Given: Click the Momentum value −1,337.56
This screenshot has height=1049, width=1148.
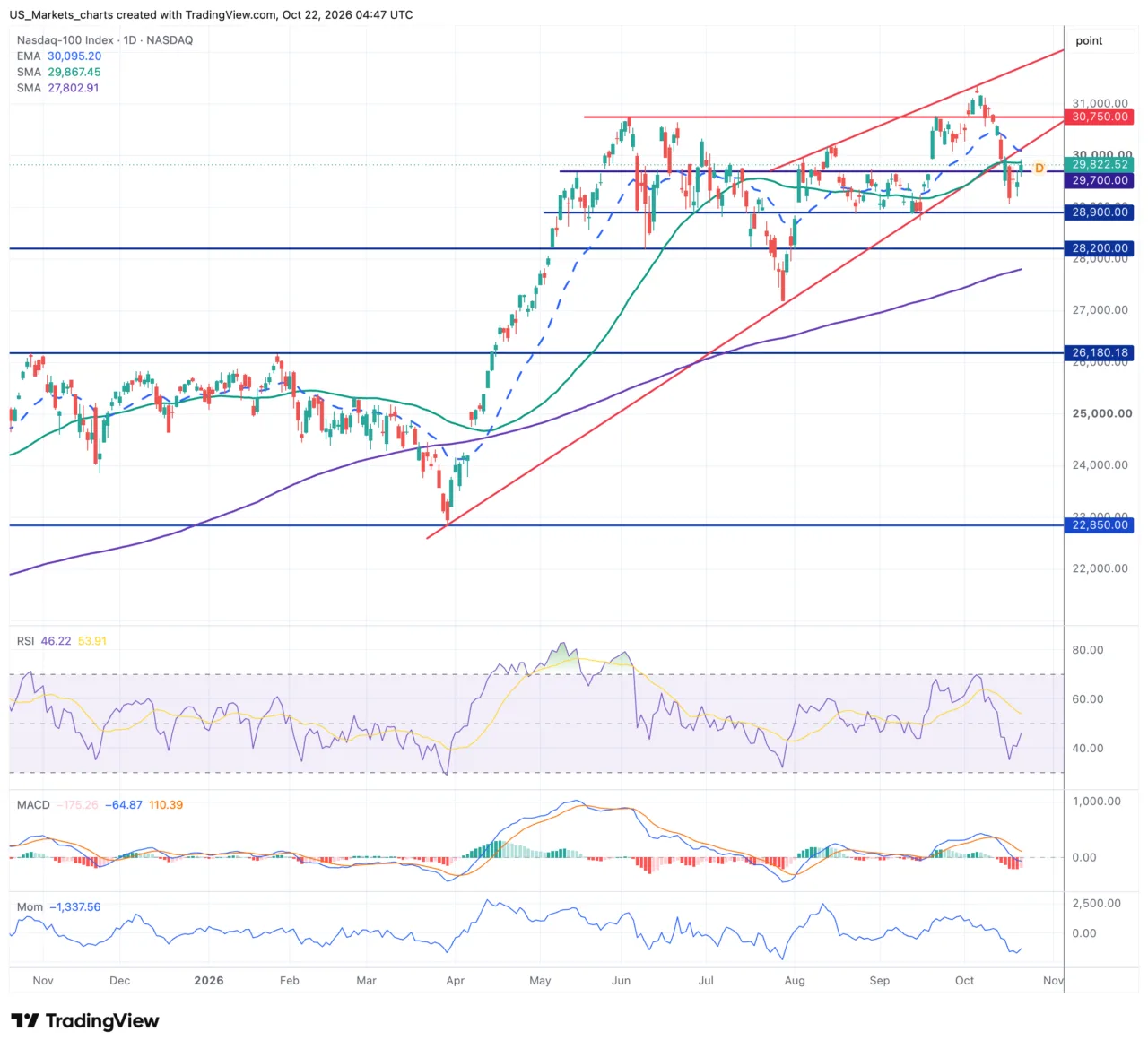Looking at the screenshot, I should coord(74,907).
